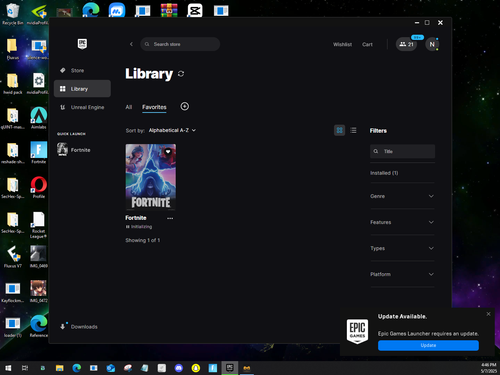This screenshot has height=375, width=500.
Task: Open the Recycle Bin on the desktop
Action: point(13,14)
